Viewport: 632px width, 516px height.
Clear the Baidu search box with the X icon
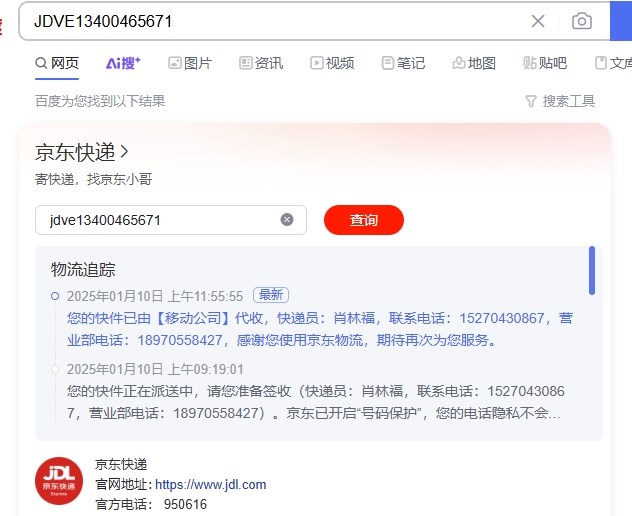point(538,21)
